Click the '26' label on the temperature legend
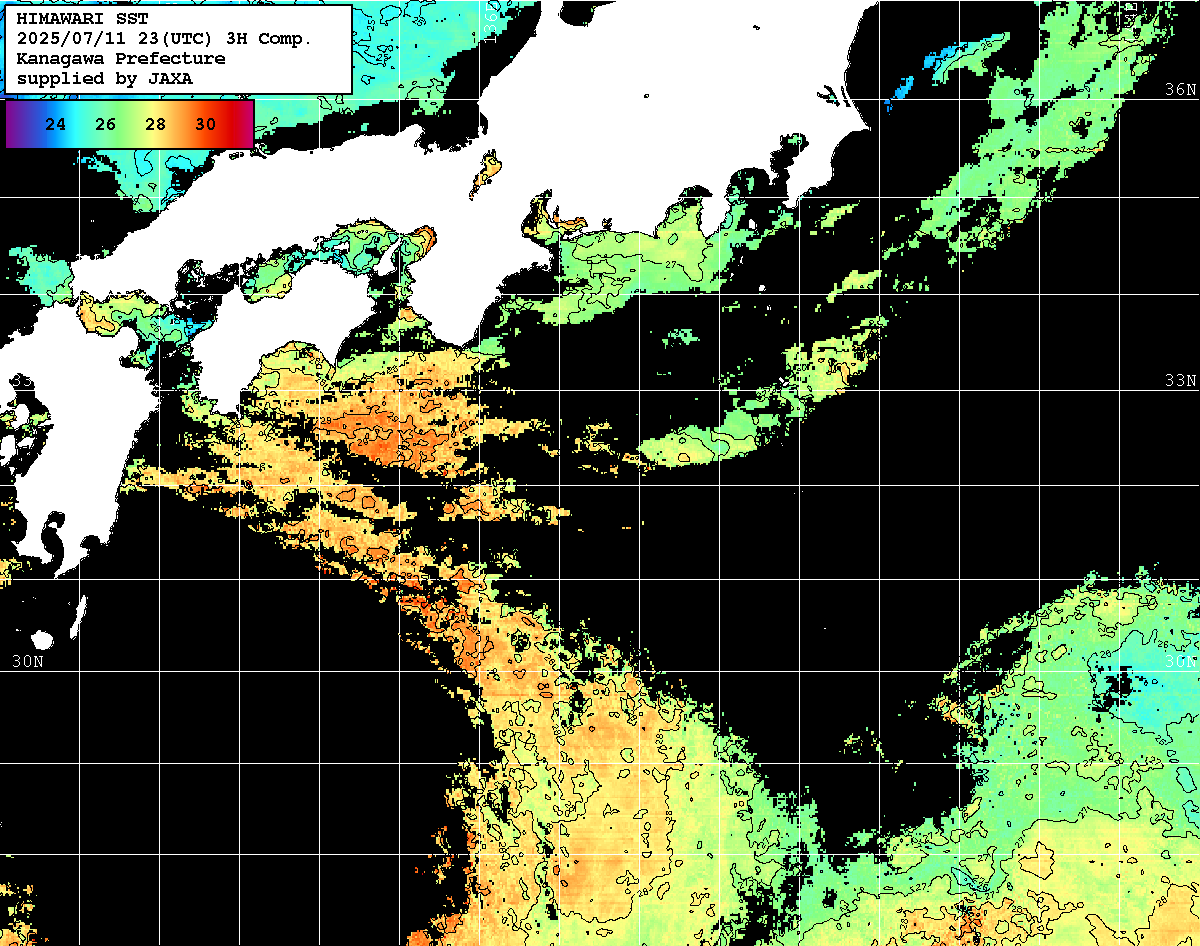The width and height of the screenshot is (1200, 946). coord(106,124)
